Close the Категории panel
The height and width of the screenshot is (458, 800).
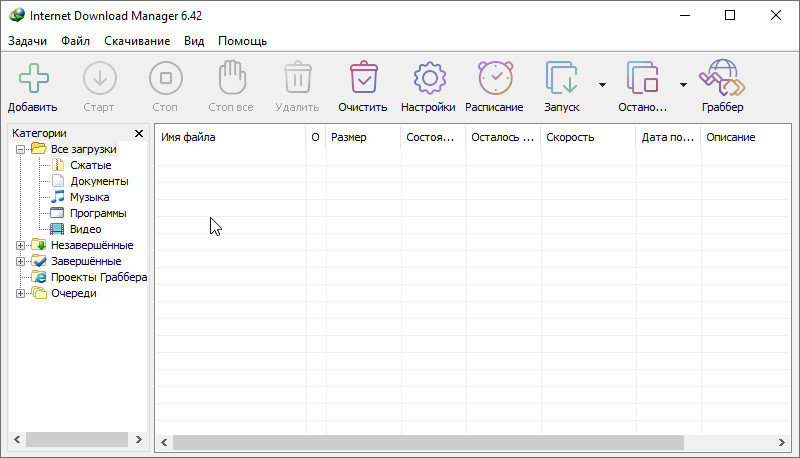[x=139, y=133]
